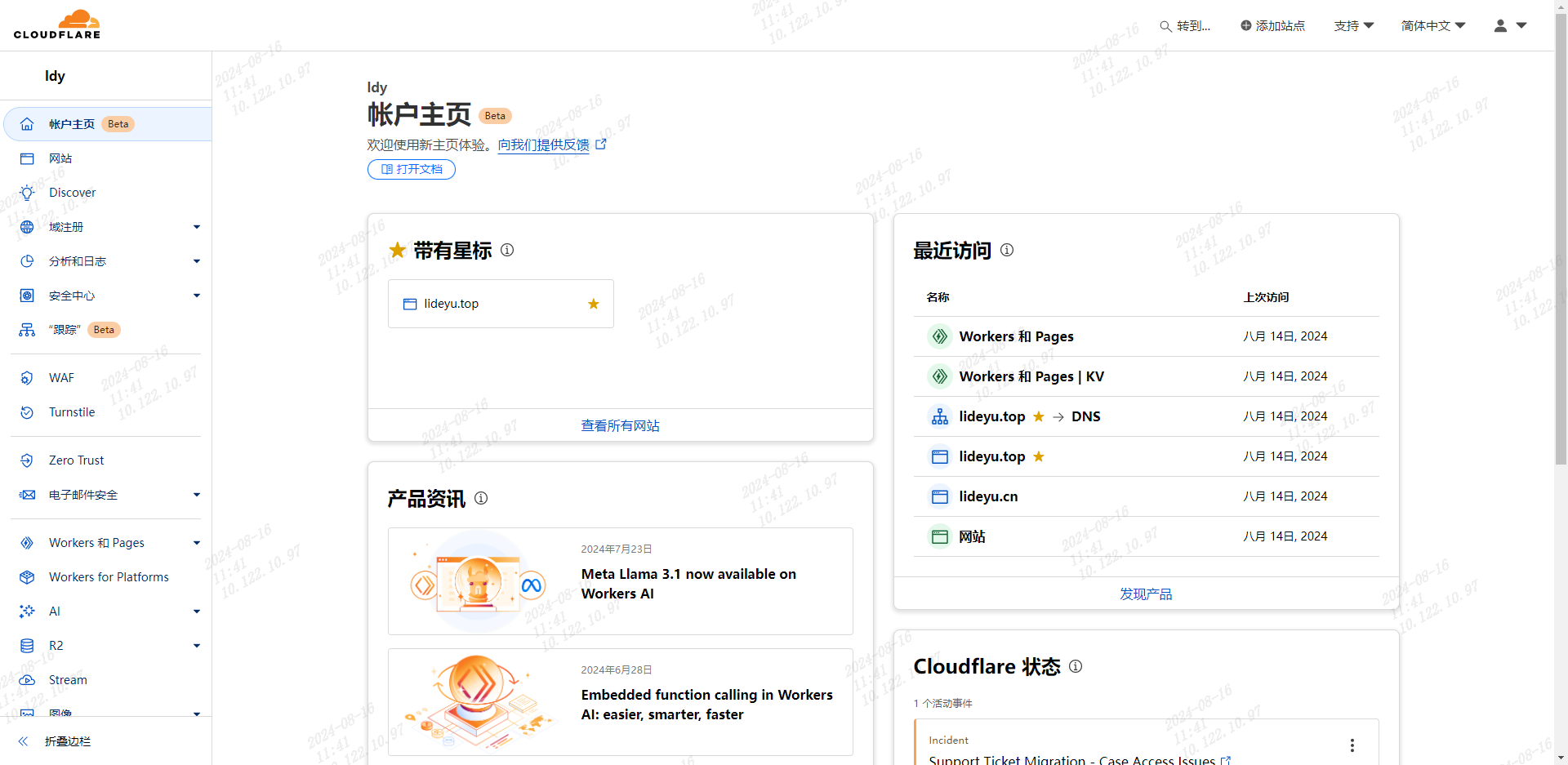Click the Stream cloud icon
The width and height of the screenshot is (1568, 765).
coord(27,680)
